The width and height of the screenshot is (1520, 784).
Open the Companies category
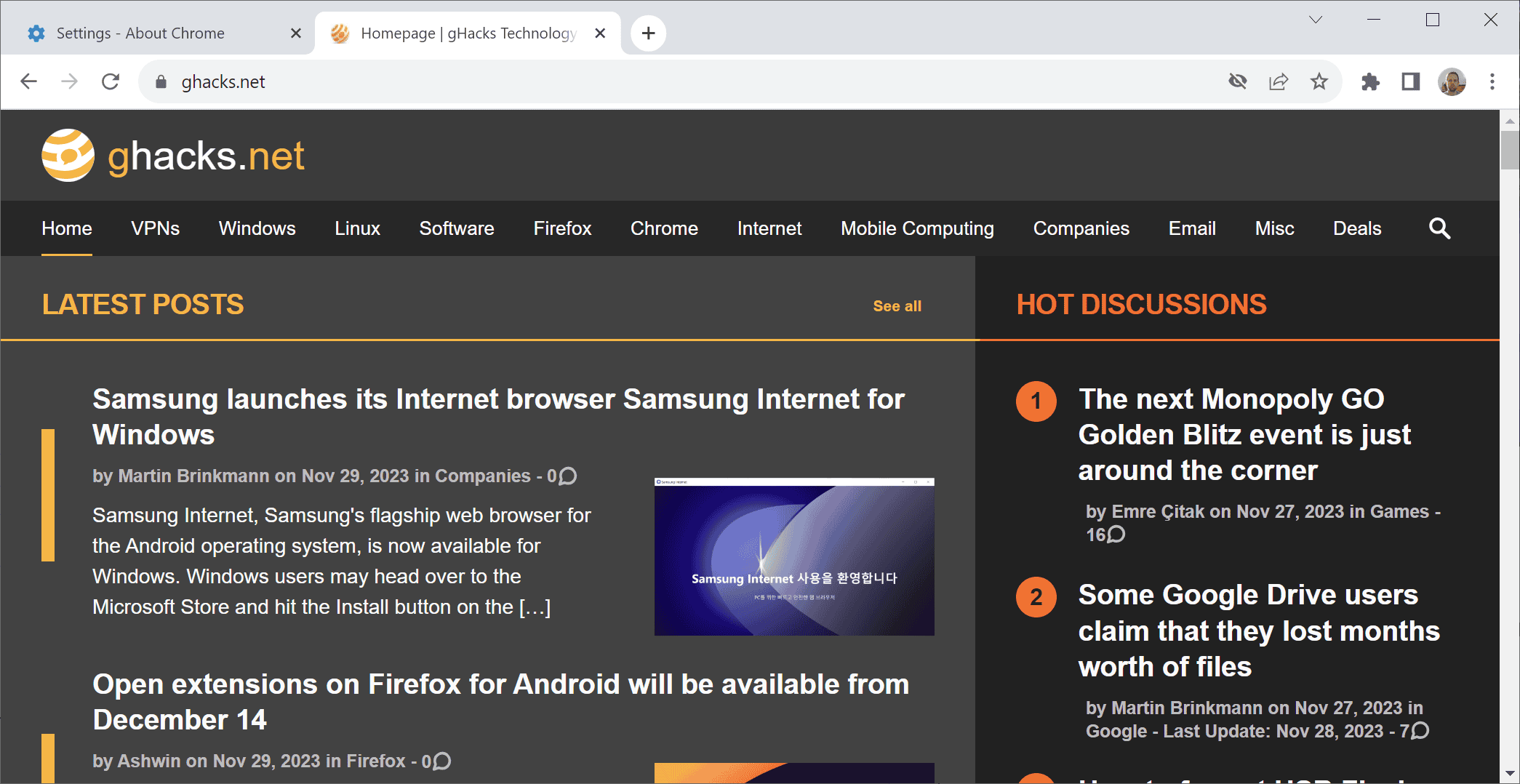(x=1081, y=228)
